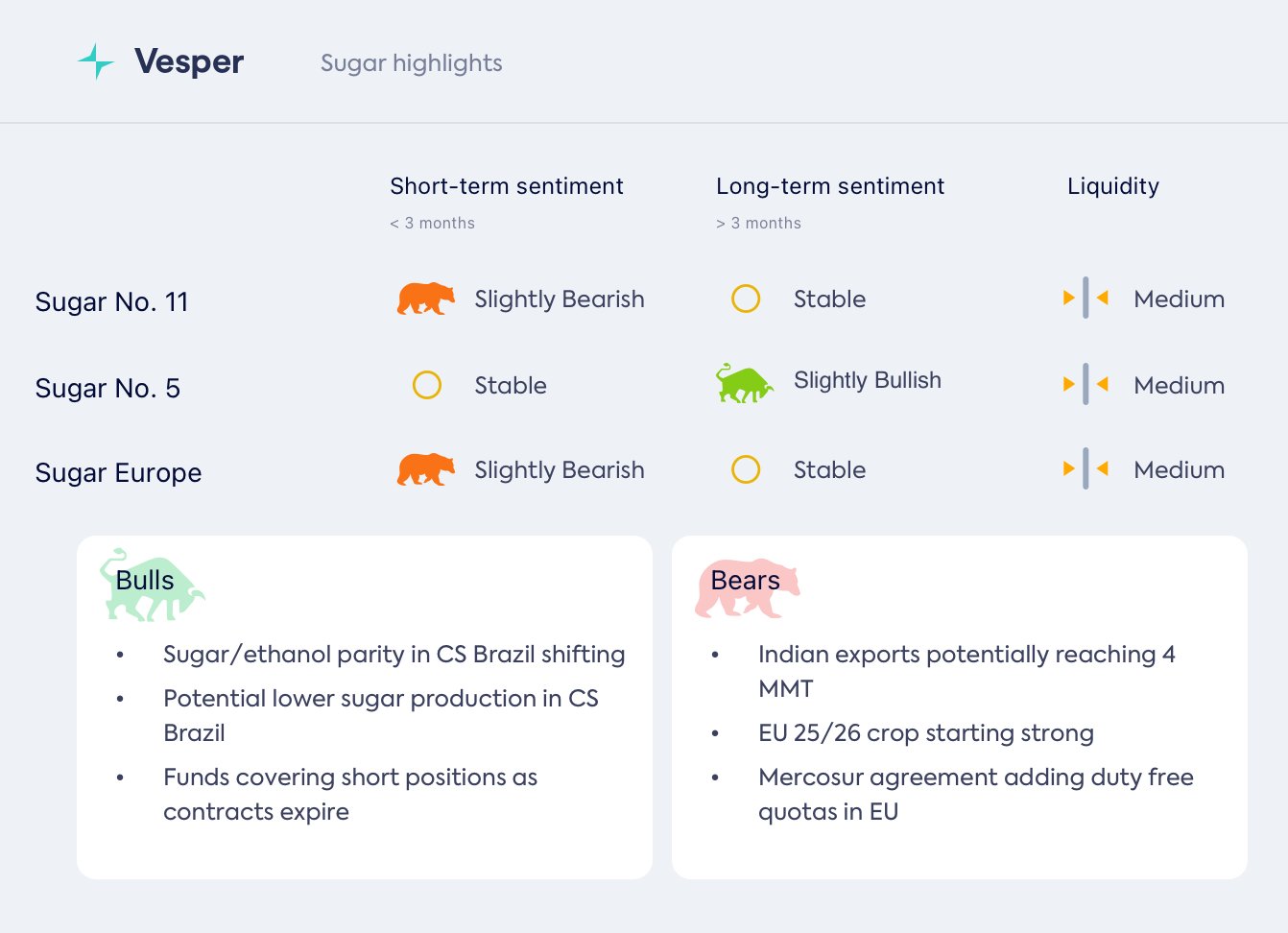The image size is (1288, 933).
Task: Click the Sugar No. 11 medium liquidity icon
Action: 1085,299
